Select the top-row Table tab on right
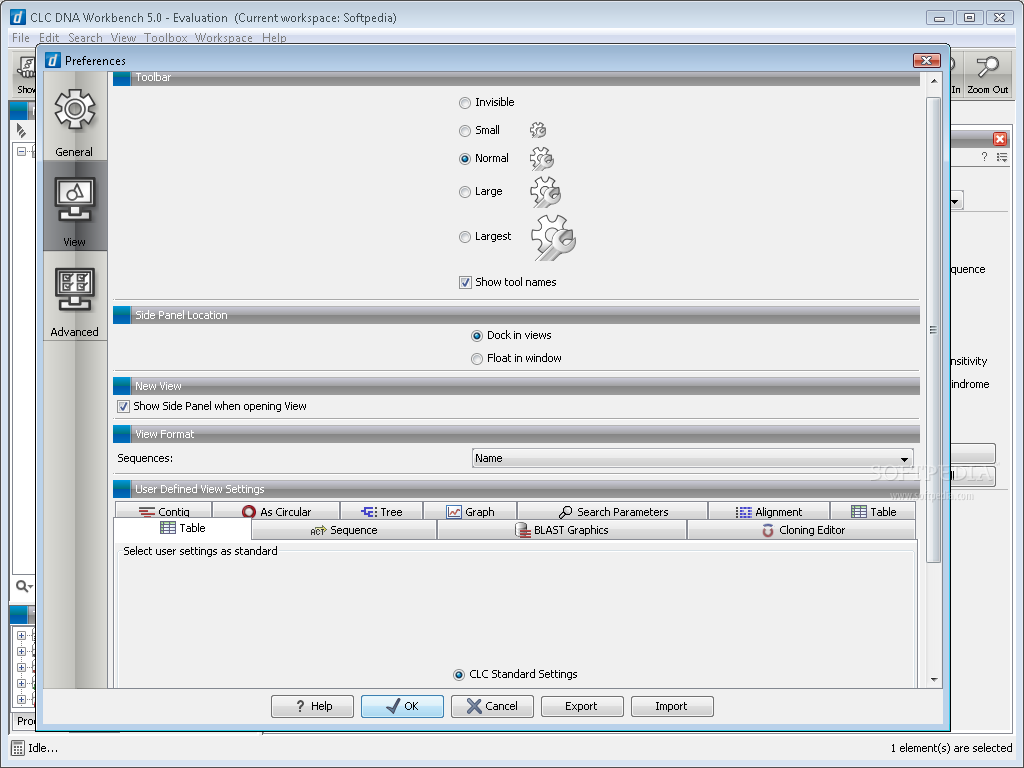1024x768 pixels. (873, 511)
